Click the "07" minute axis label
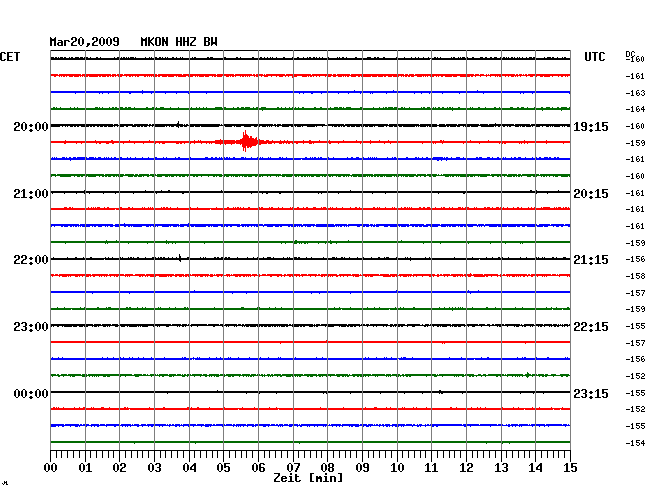Image resolution: width=650 pixels, height=494 pixels. click(x=293, y=468)
